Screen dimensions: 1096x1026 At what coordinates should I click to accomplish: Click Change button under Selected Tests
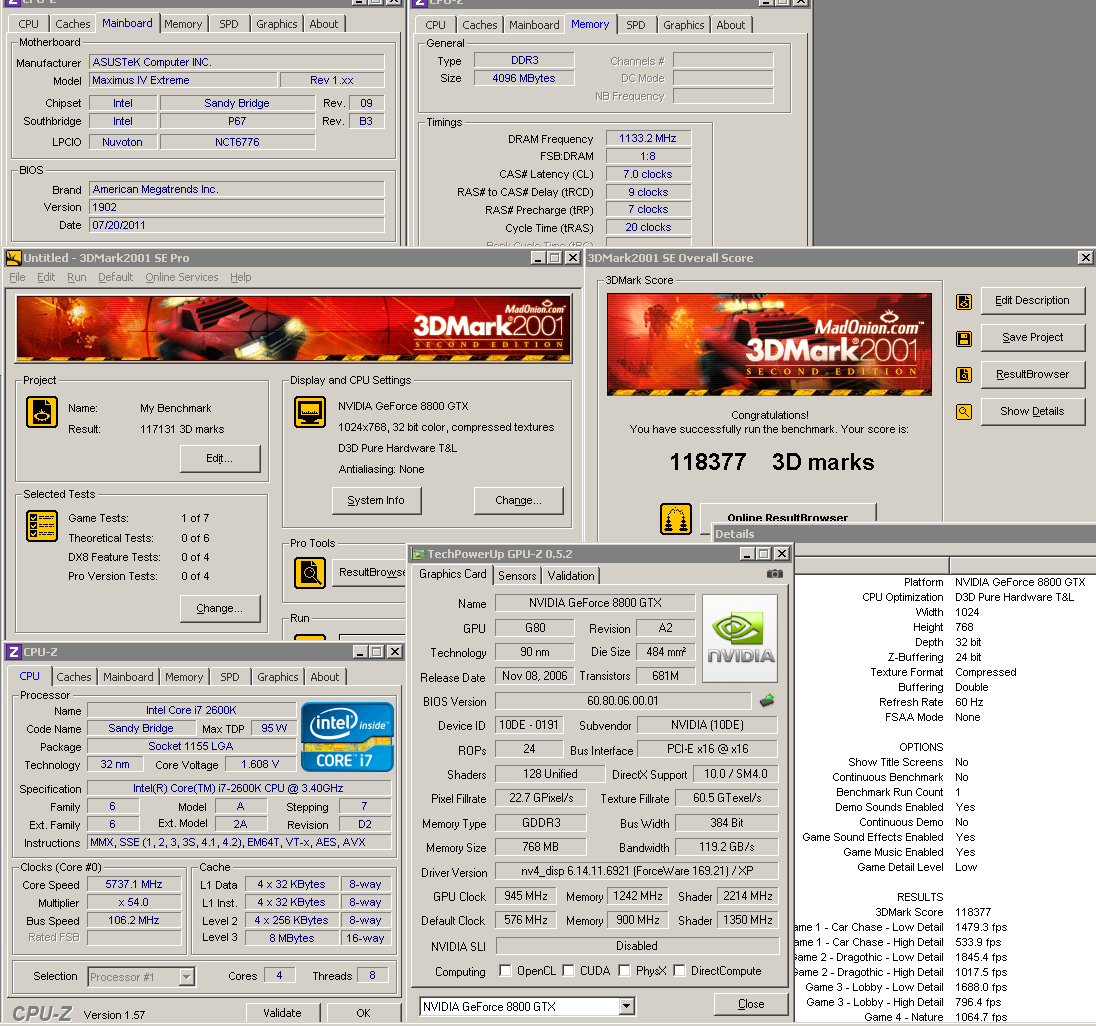(x=219, y=609)
